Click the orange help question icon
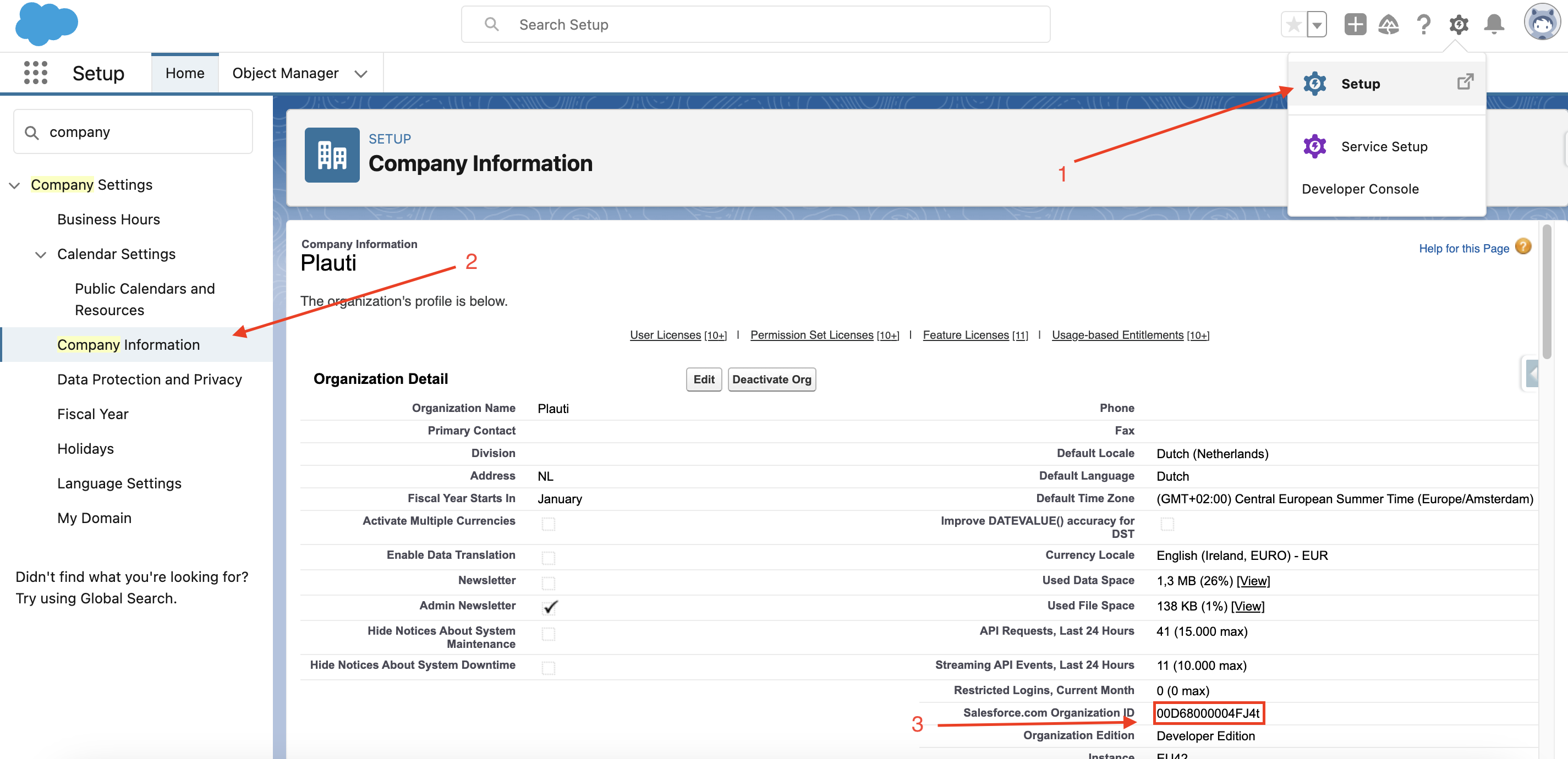Screen dimensions: 1568x759 tap(1523, 246)
